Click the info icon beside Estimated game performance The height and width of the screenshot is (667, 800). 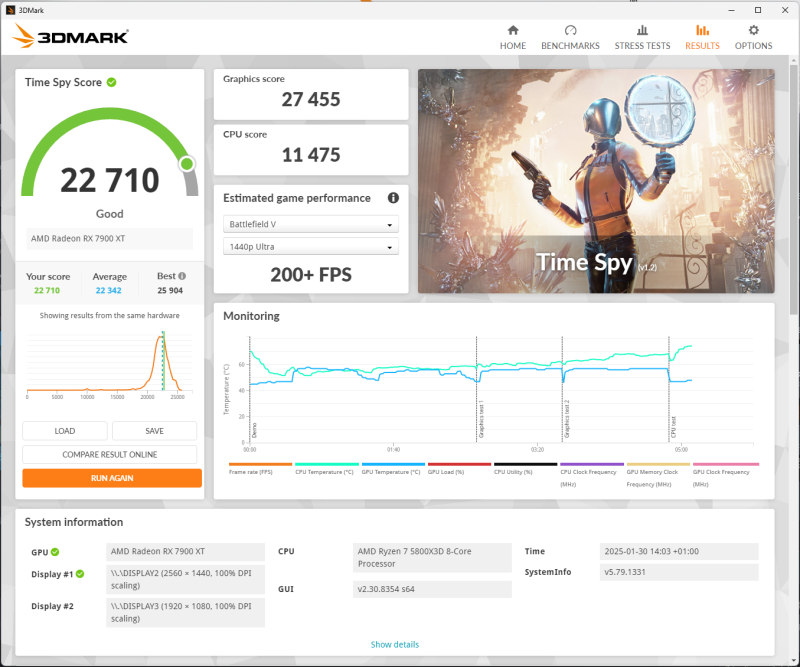point(393,198)
